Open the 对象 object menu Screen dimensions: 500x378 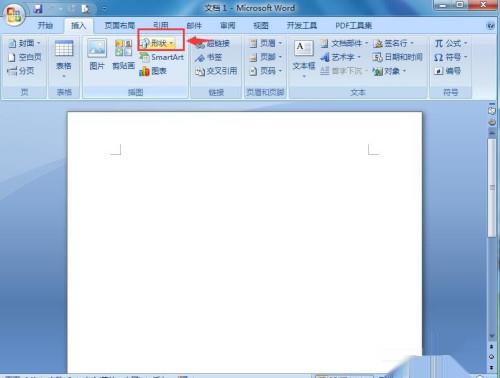pos(389,71)
